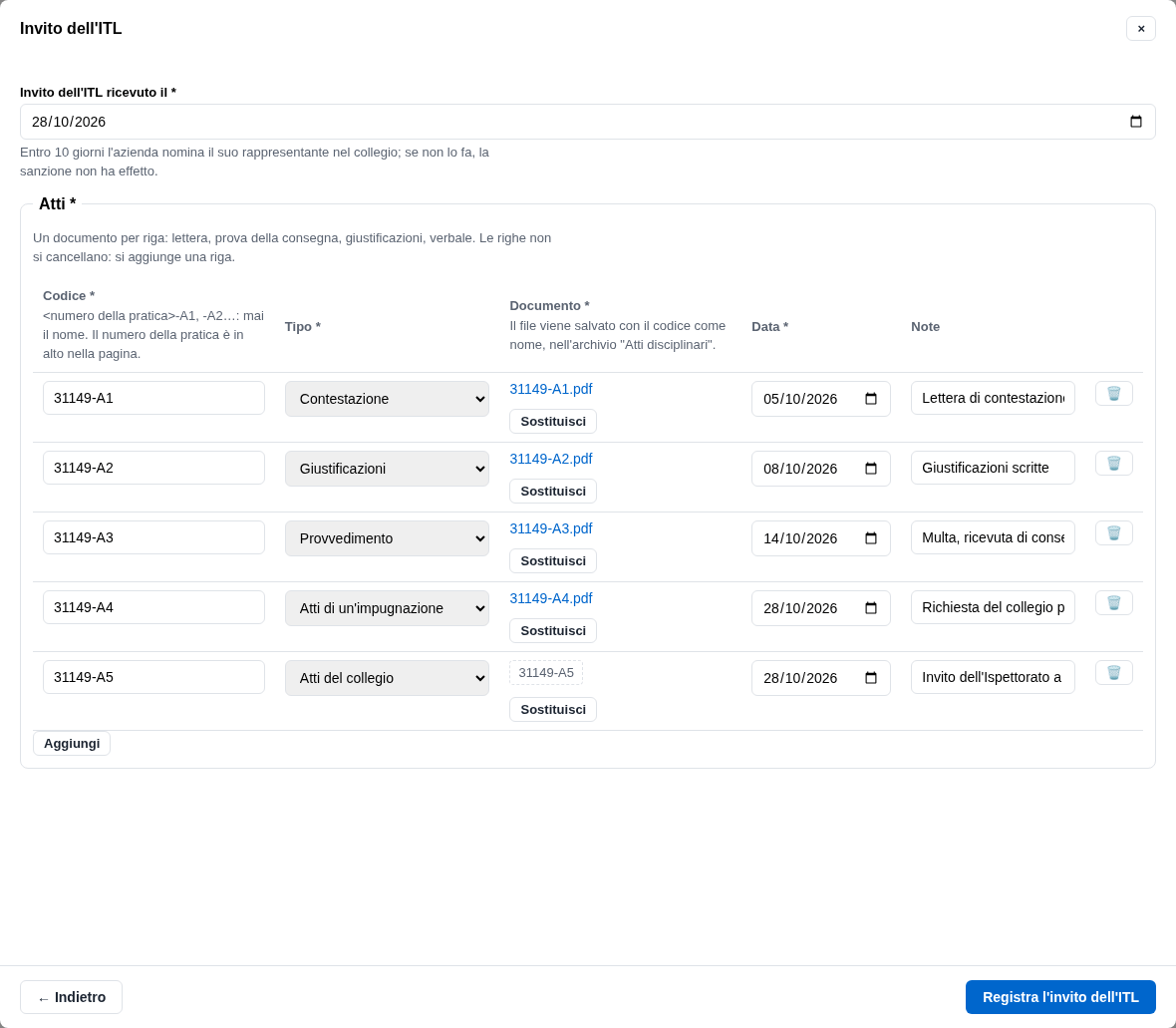Edit the note starting 'Multa, ricevuta'

point(993,538)
